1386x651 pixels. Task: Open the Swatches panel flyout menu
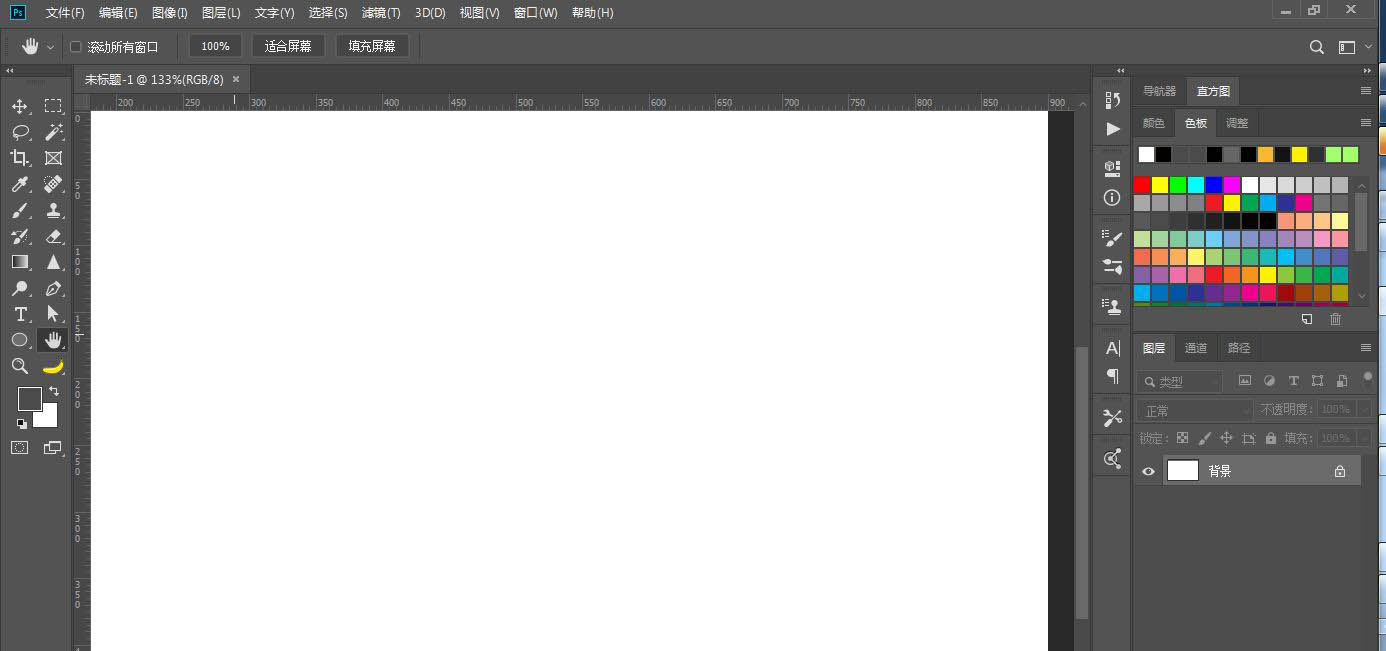(1366, 123)
